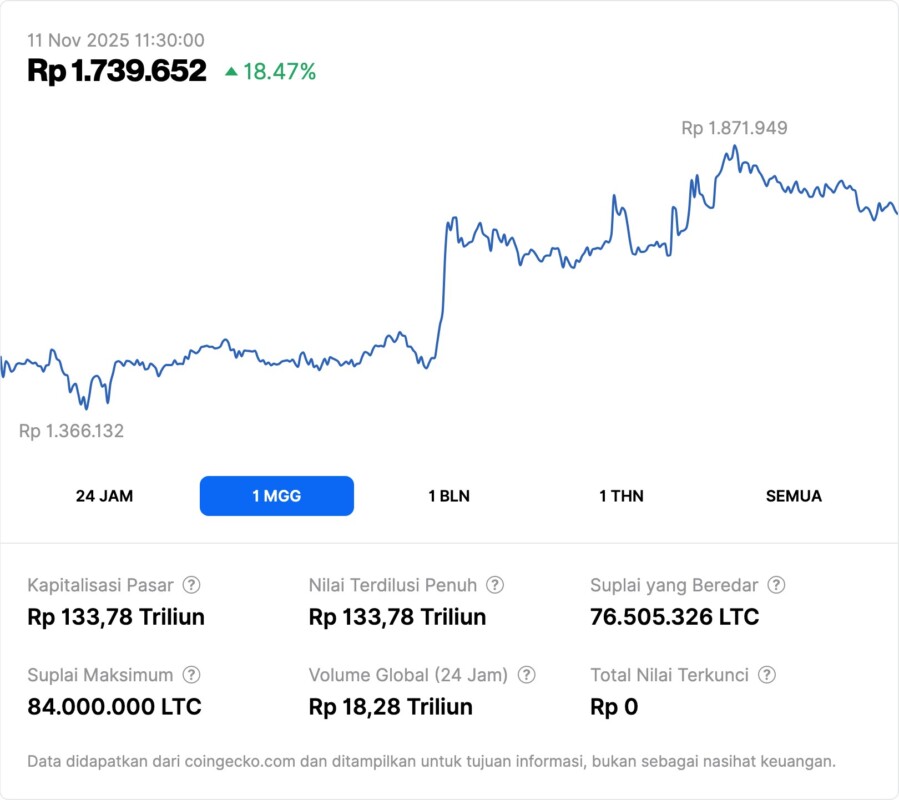Switch chart to 1 BLN range
This screenshot has width=899, height=800.
point(449,496)
